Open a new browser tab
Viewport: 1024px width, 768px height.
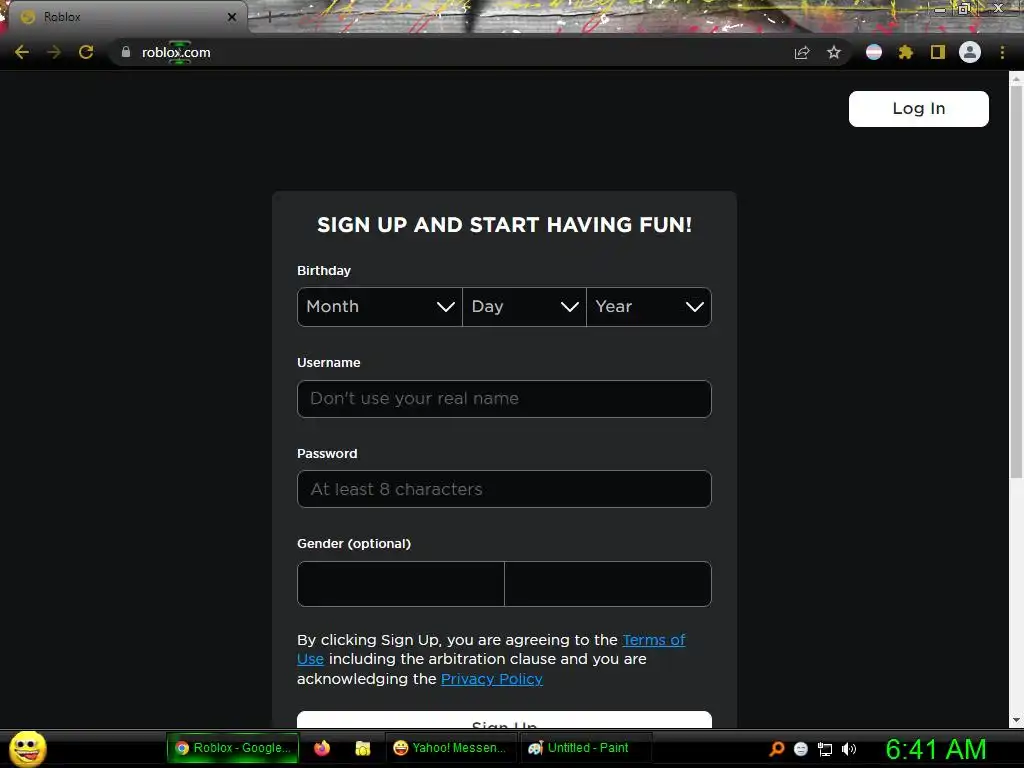click(269, 17)
